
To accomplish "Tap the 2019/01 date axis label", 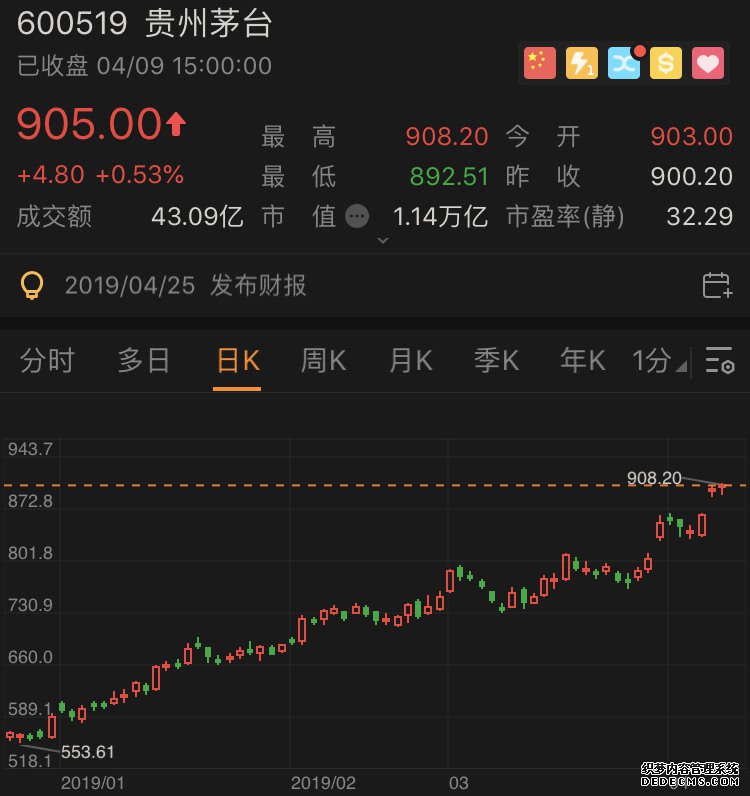I will tap(92, 783).
